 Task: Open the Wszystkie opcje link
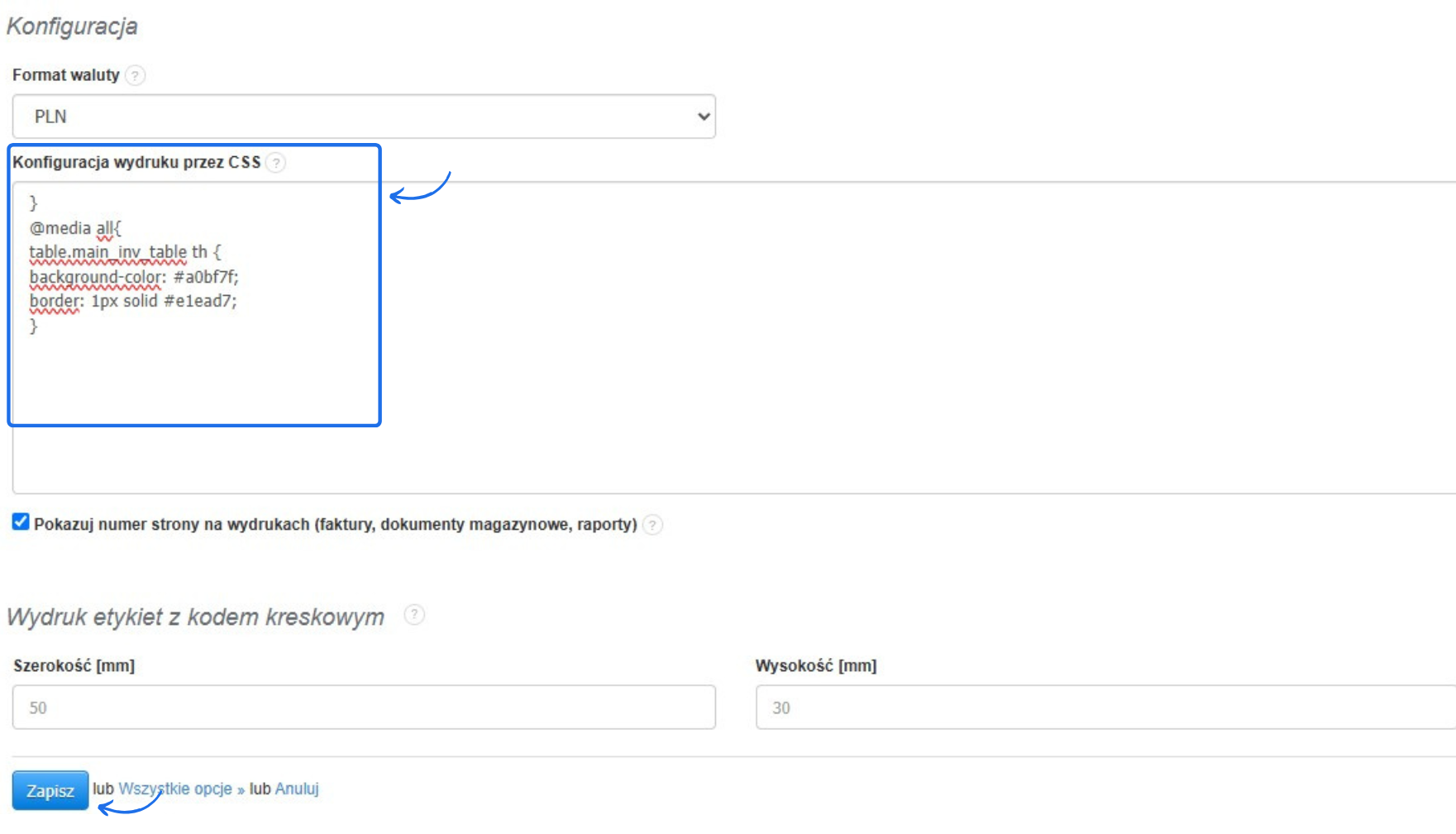tap(175, 789)
